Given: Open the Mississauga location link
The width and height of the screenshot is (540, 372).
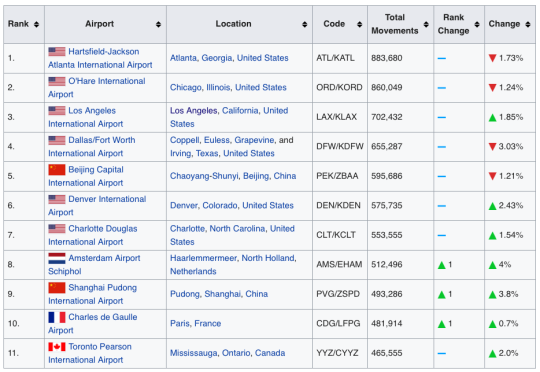Looking at the screenshot, I should tap(194, 353).
